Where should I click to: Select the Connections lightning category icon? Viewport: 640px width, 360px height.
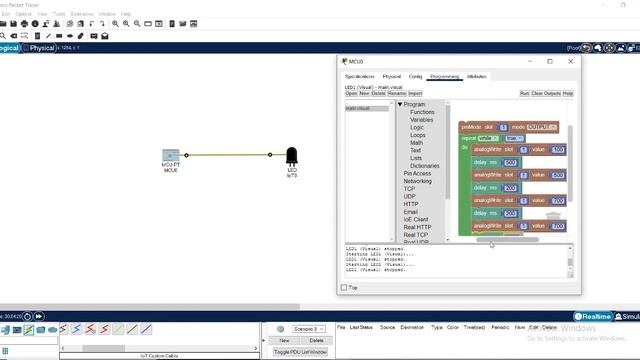point(29,329)
